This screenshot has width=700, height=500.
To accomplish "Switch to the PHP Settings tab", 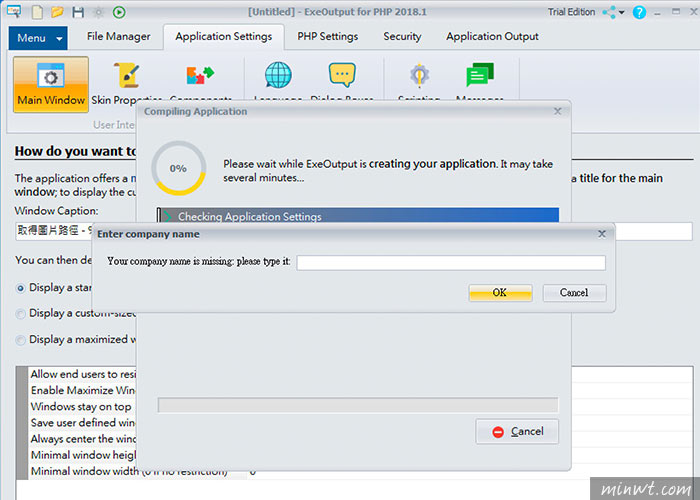I will [328, 37].
